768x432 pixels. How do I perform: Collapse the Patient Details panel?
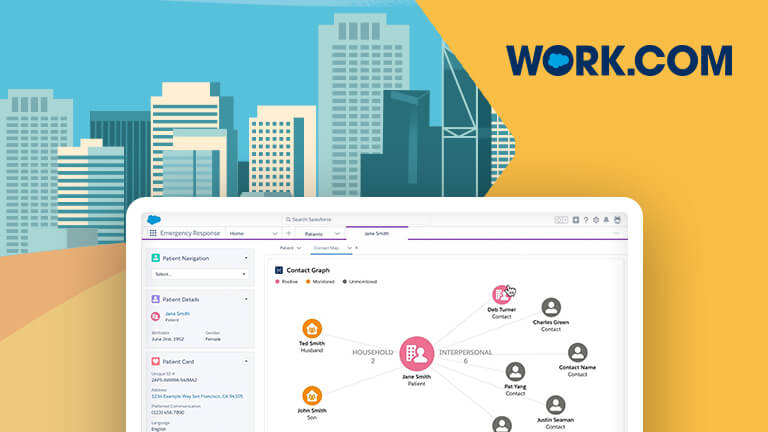click(x=247, y=298)
